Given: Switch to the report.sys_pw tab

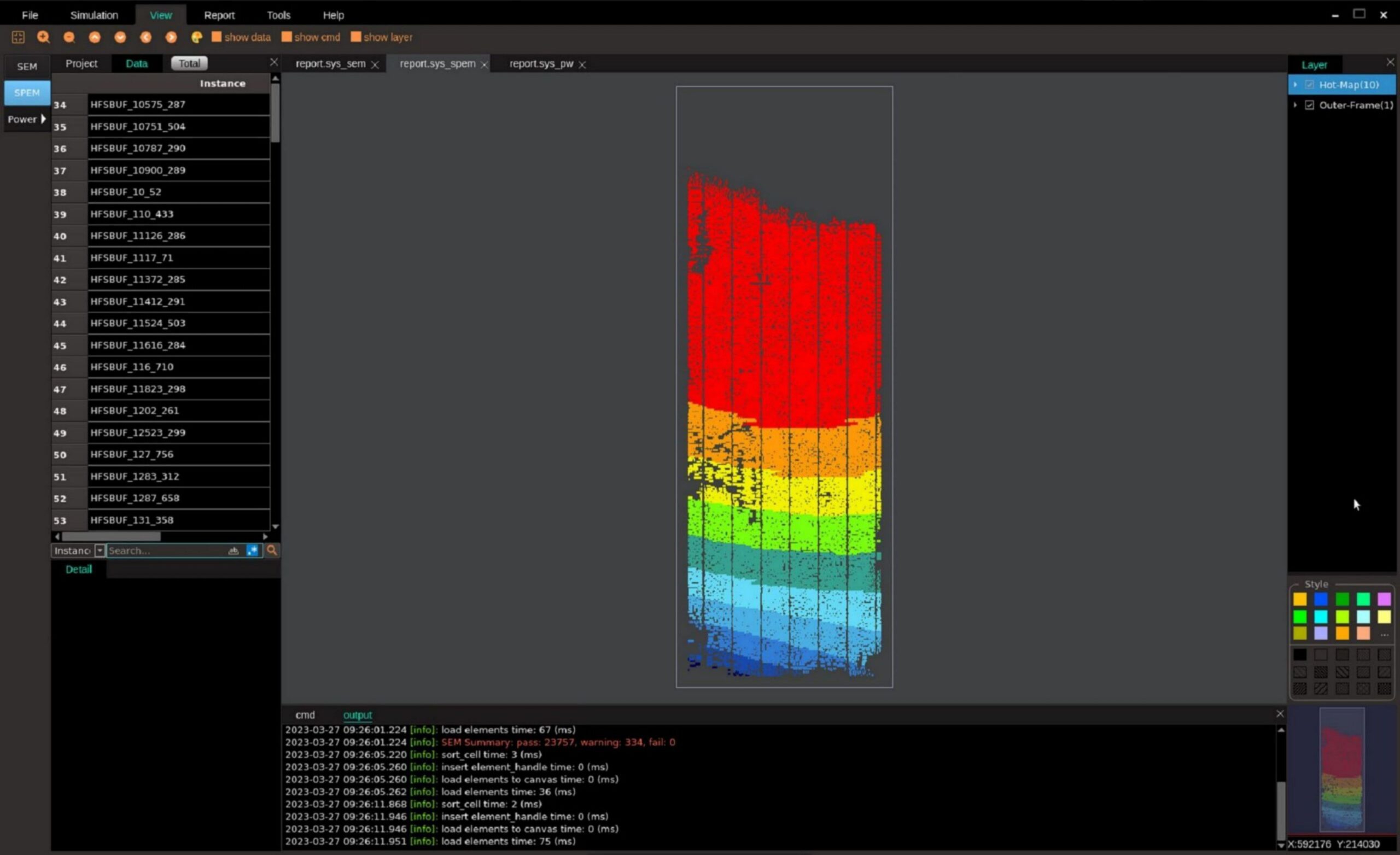Looking at the screenshot, I should (541, 63).
